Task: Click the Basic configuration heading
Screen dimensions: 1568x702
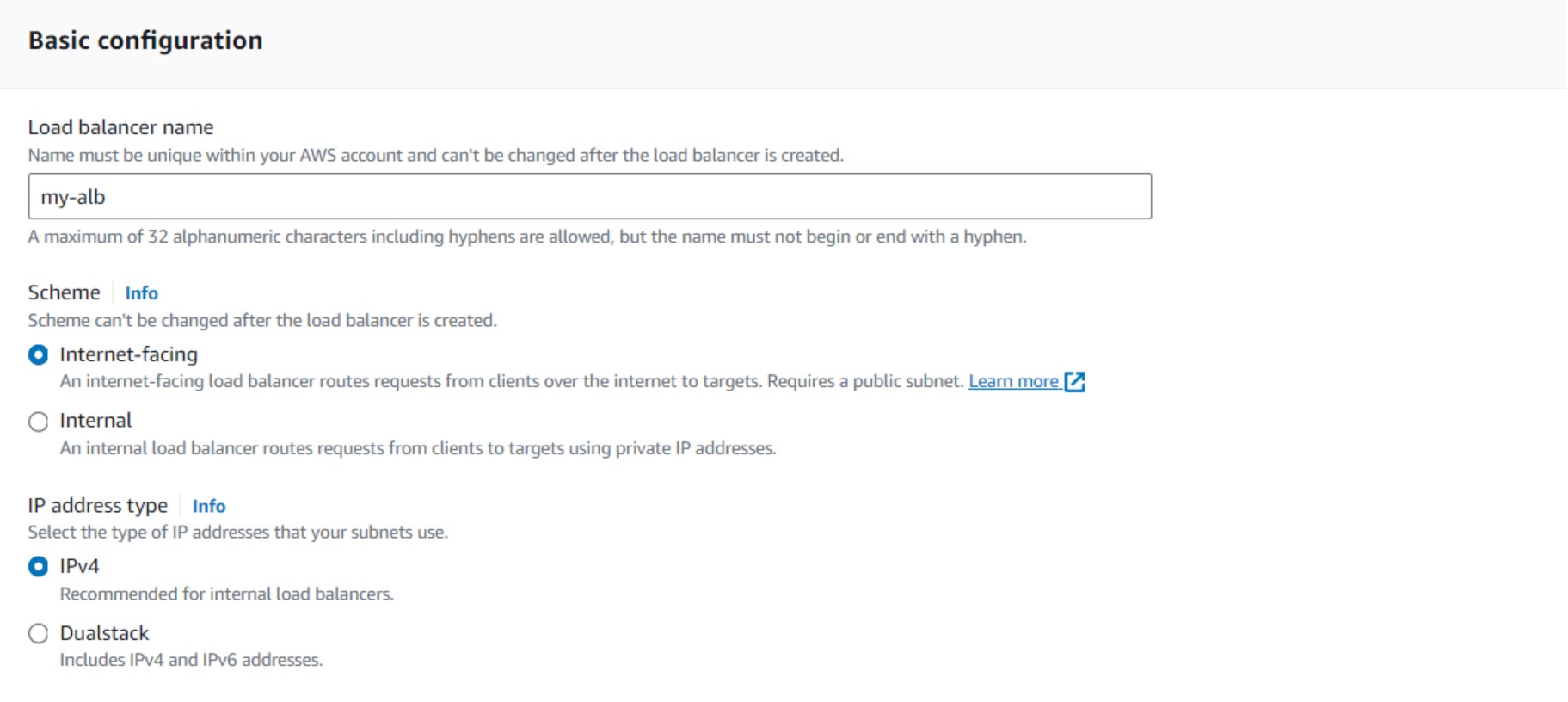Action: coord(145,40)
